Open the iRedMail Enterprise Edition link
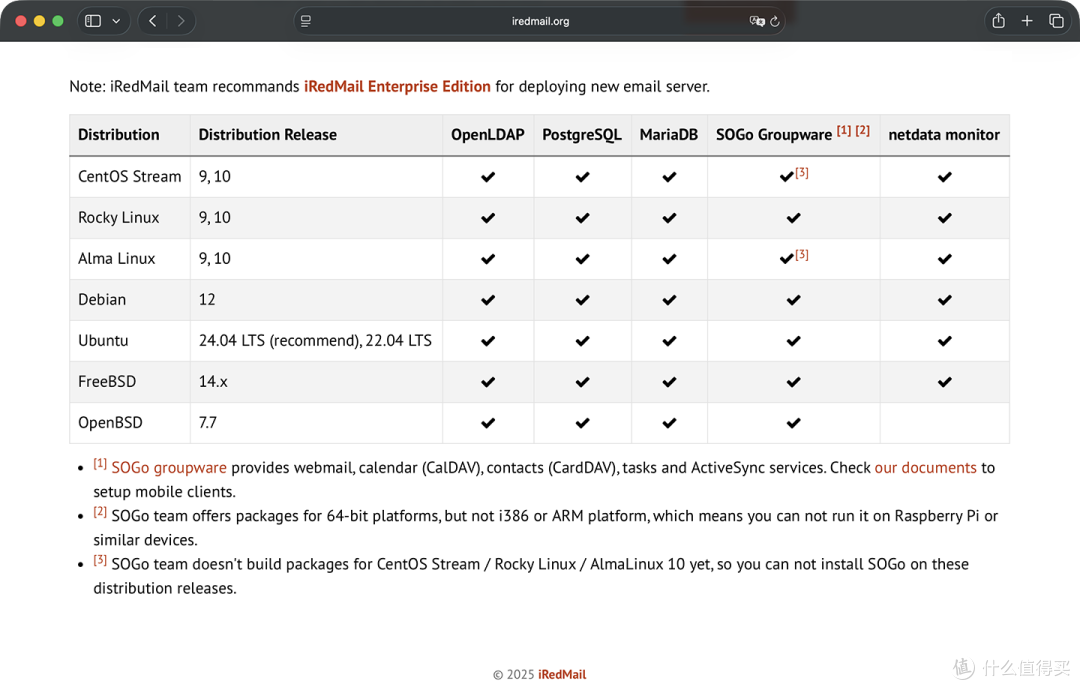Screen dimensions: 1080x690 click(397, 86)
